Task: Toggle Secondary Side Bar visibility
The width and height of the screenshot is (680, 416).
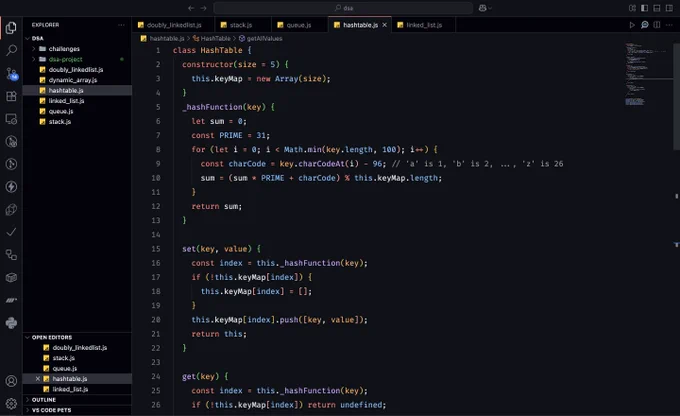Action: click(669, 8)
